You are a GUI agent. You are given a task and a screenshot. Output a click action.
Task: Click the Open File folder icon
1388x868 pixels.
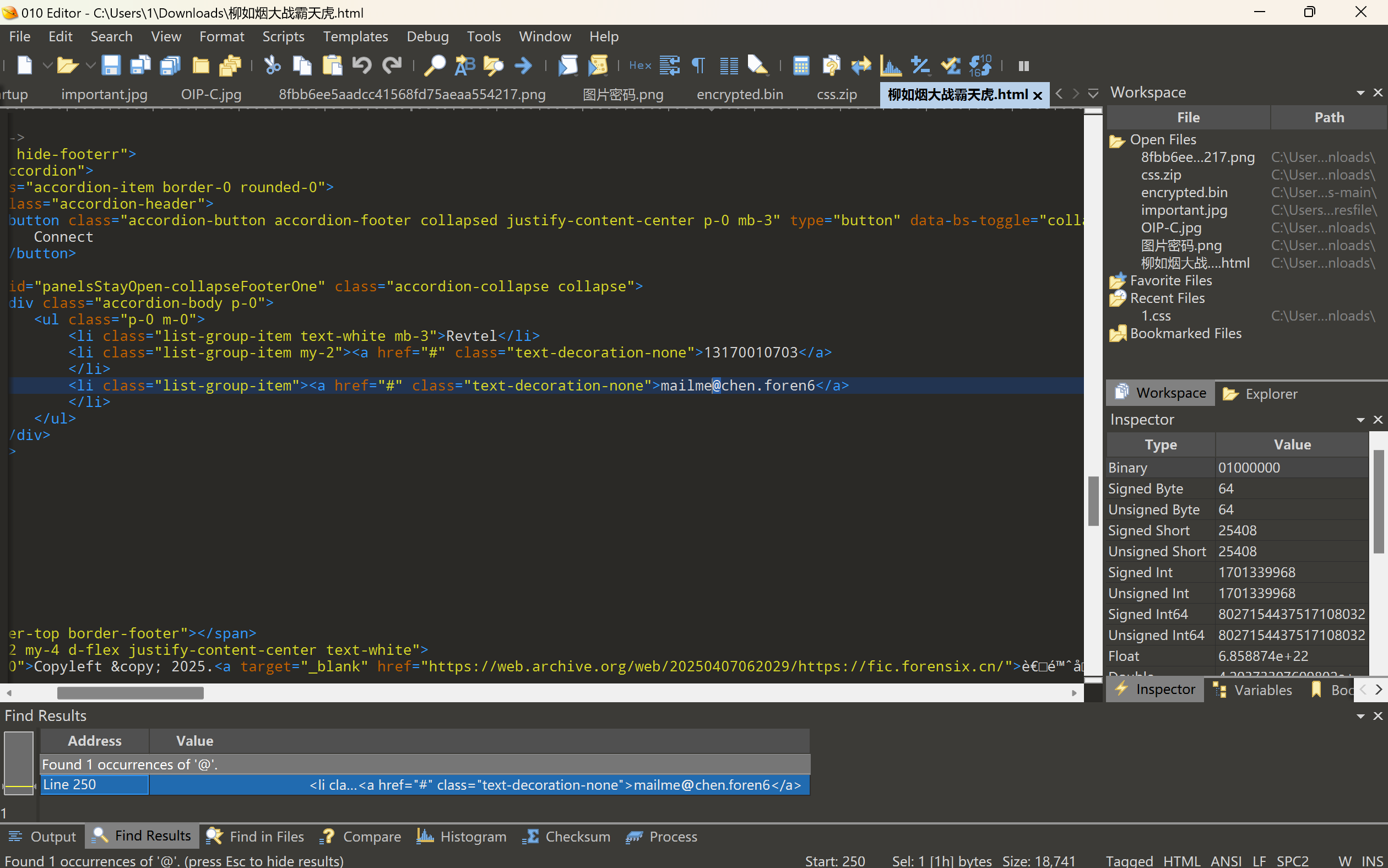67,66
